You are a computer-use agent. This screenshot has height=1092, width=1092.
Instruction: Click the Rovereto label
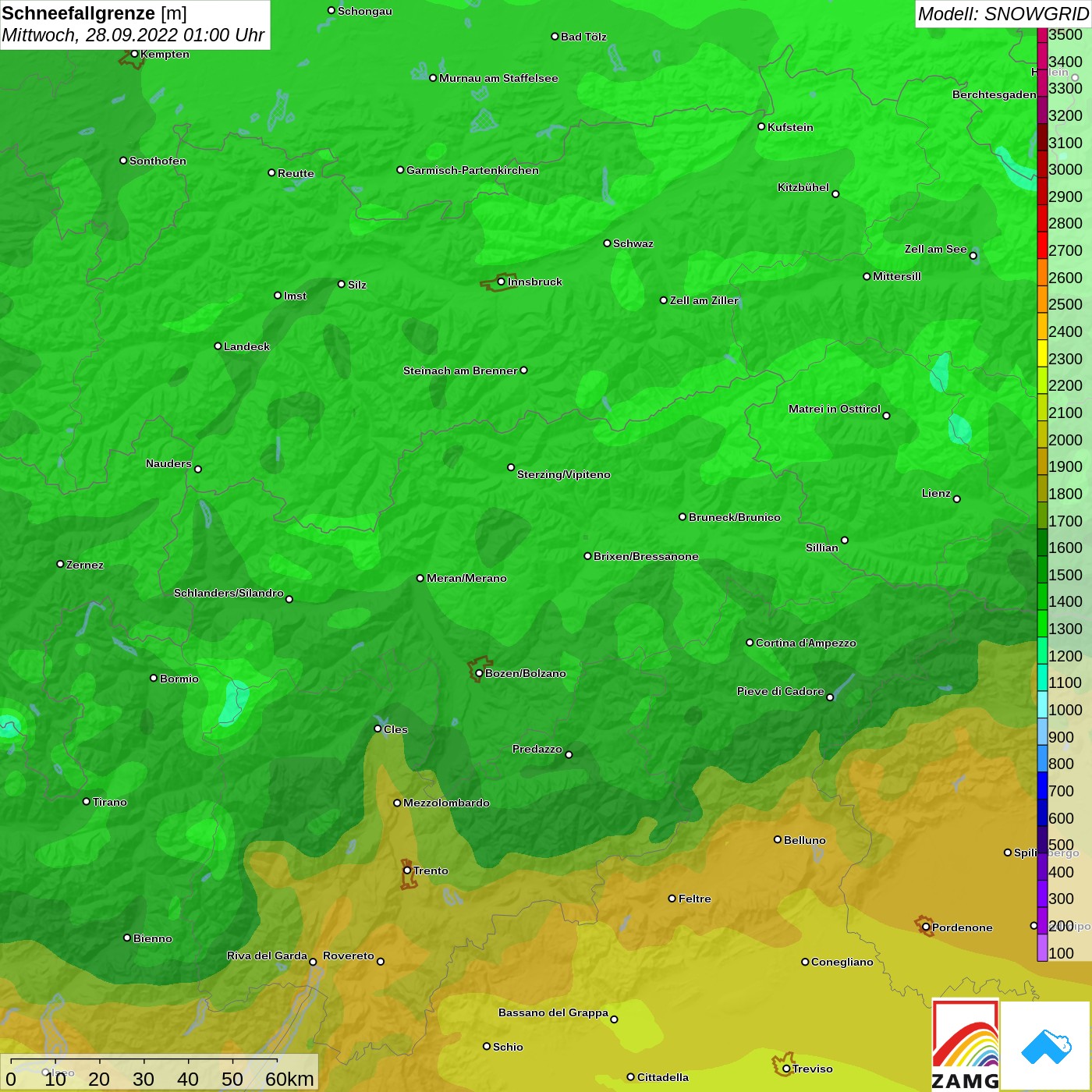349,955
